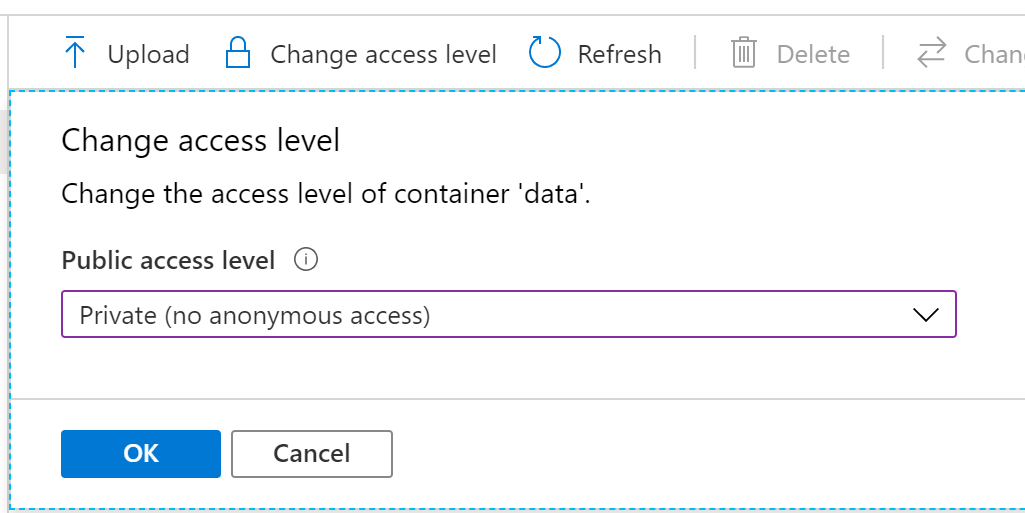Dismiss the dialog with Cancel
1025x513 pixels.
point(312,454)
